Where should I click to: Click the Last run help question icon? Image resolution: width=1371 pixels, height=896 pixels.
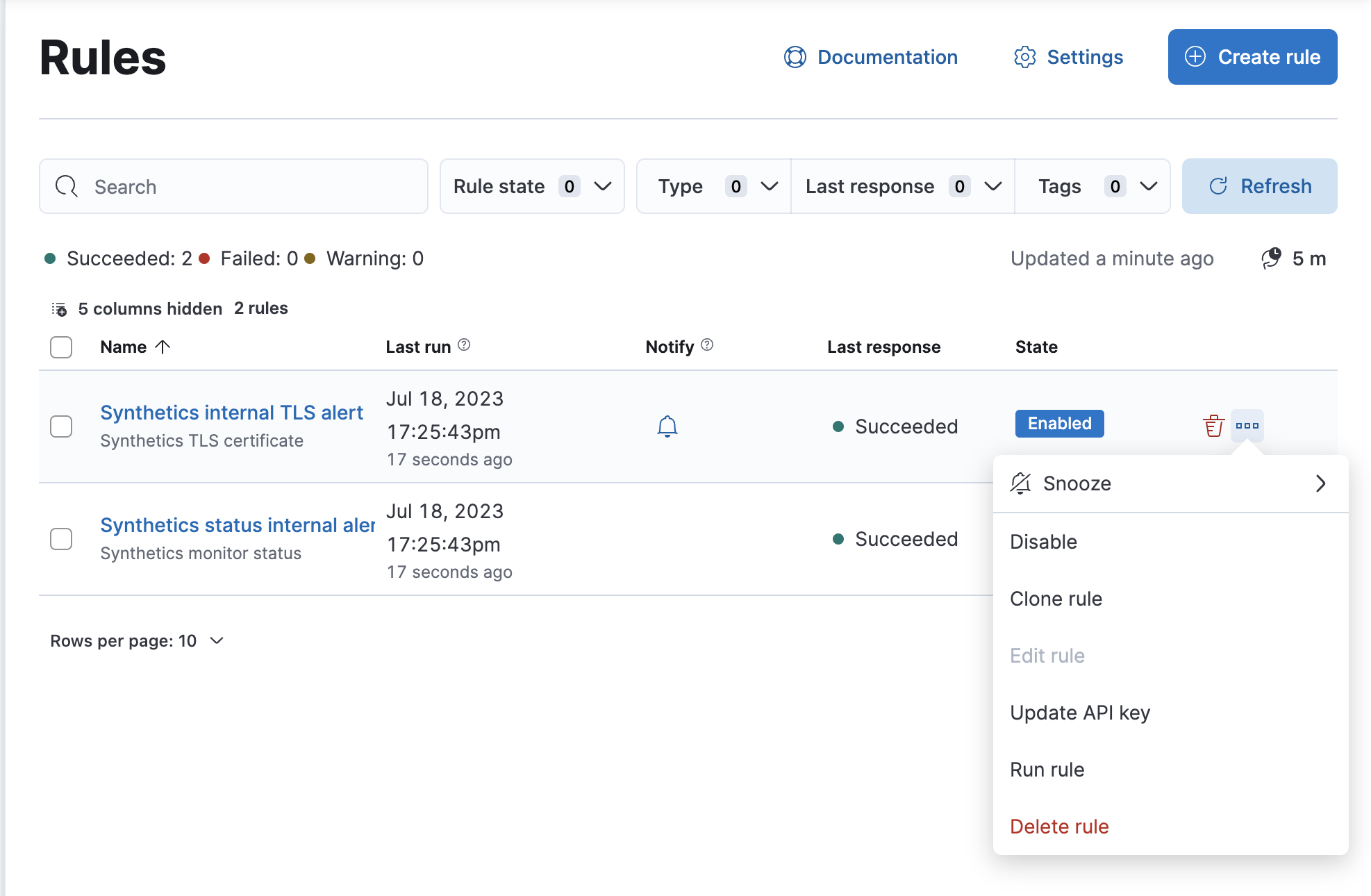click(x=464, y=345)
